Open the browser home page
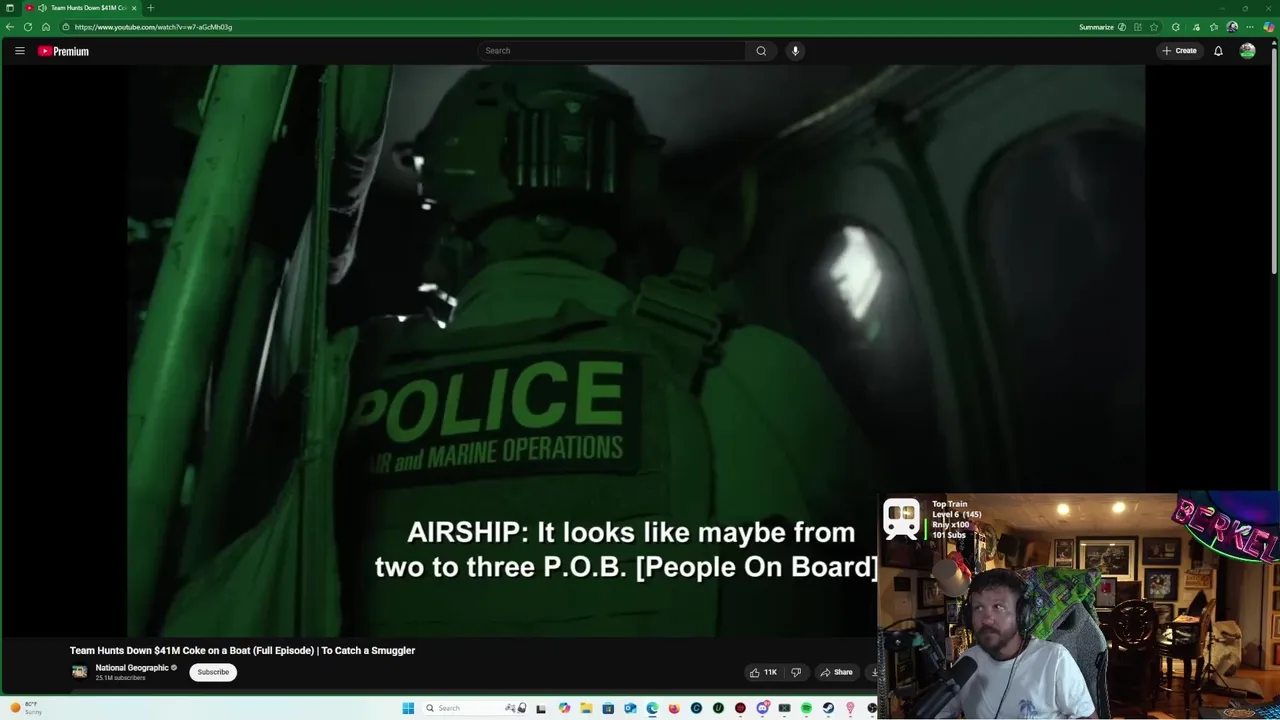 point(46,27)
